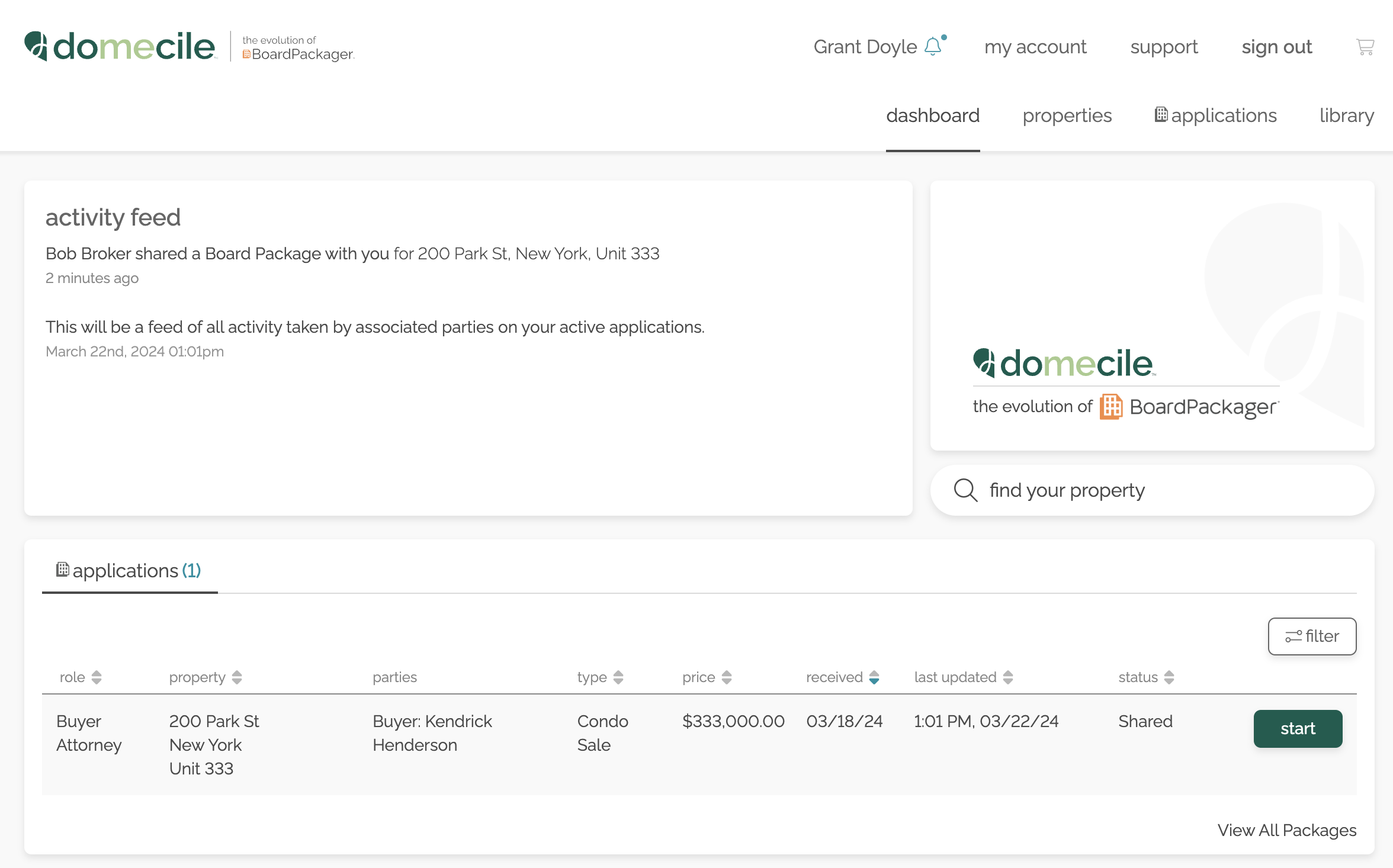Open View All Packages link
Screen dimensions: 1393x868
point(1286,830)
